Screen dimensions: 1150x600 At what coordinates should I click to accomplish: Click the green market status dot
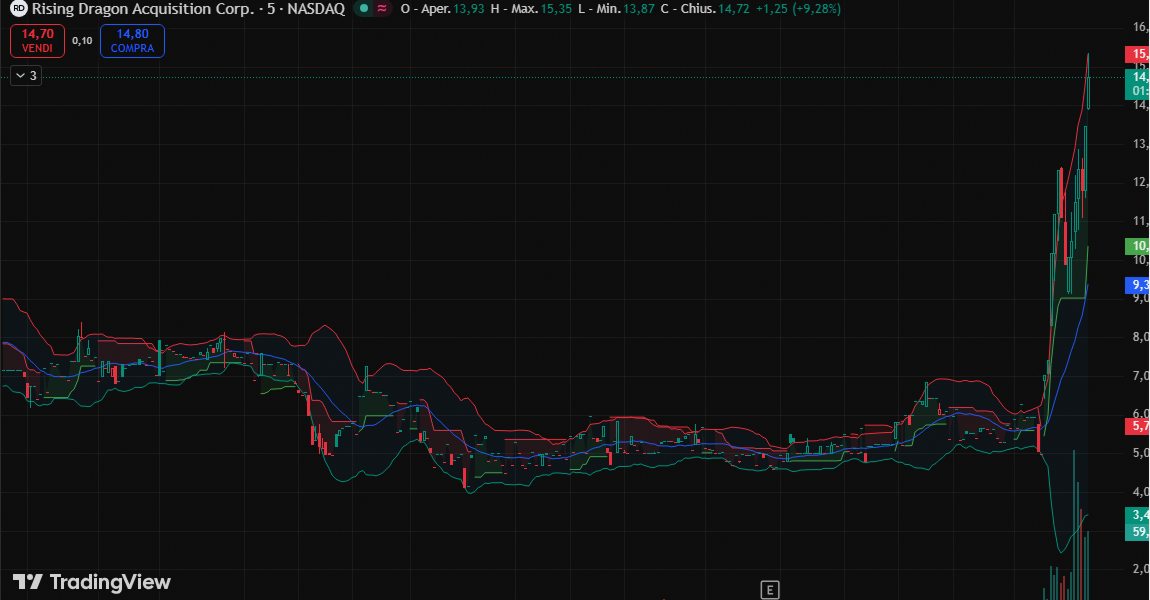click(x=364, y=9)
